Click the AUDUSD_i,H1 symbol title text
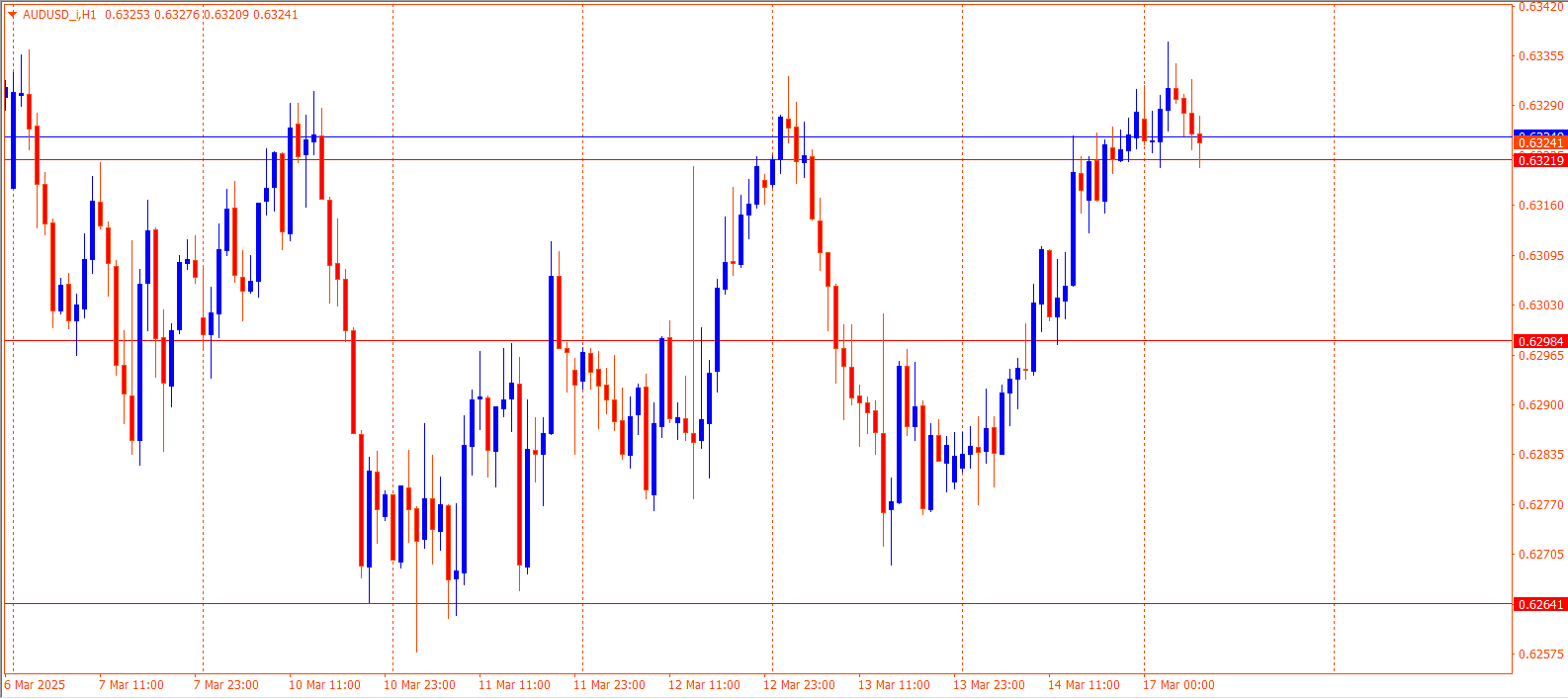Image resolution: width=1568 pixels, height=699 pixels. tap(59, 15)
